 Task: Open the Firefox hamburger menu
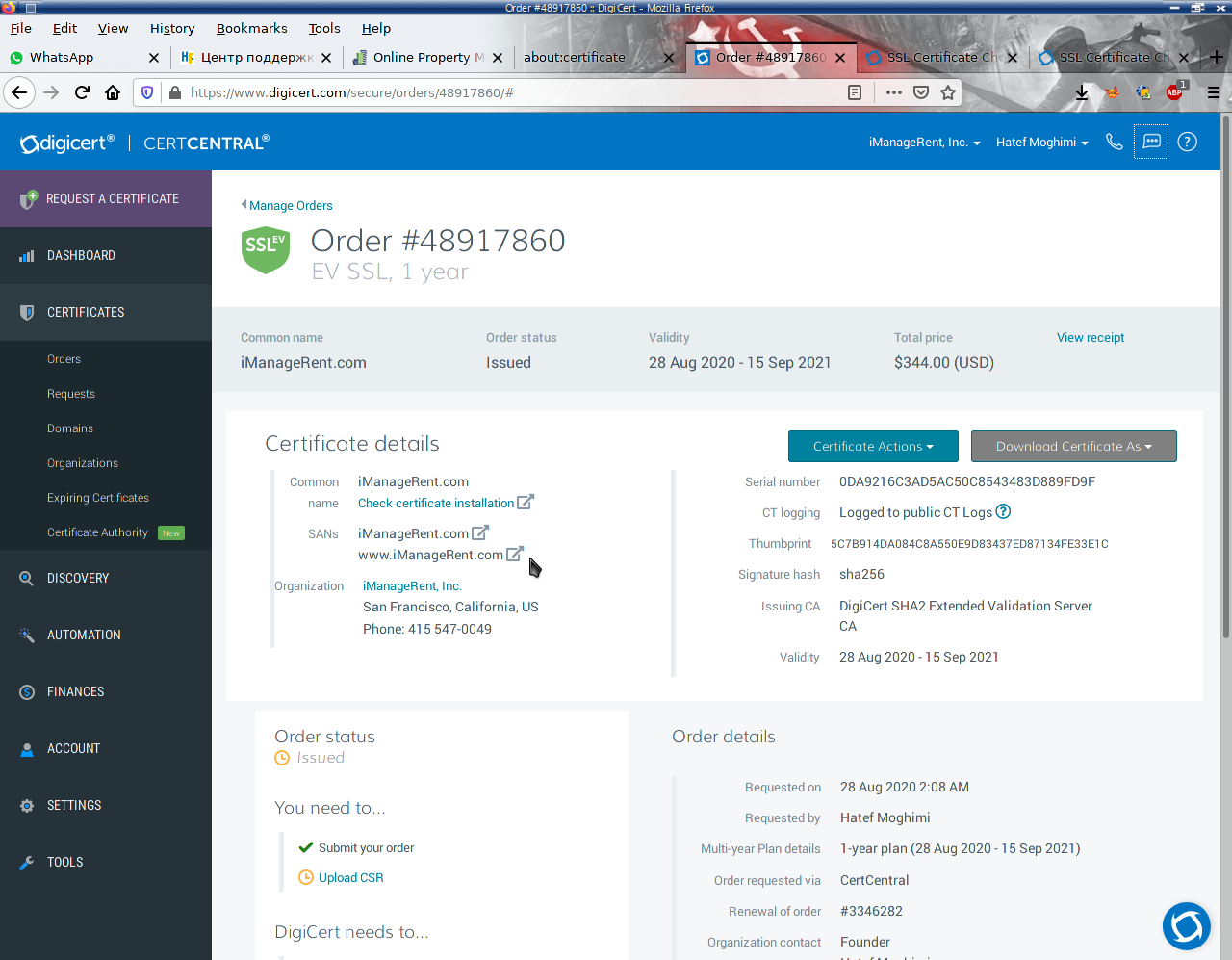[x=1214, y=92]
